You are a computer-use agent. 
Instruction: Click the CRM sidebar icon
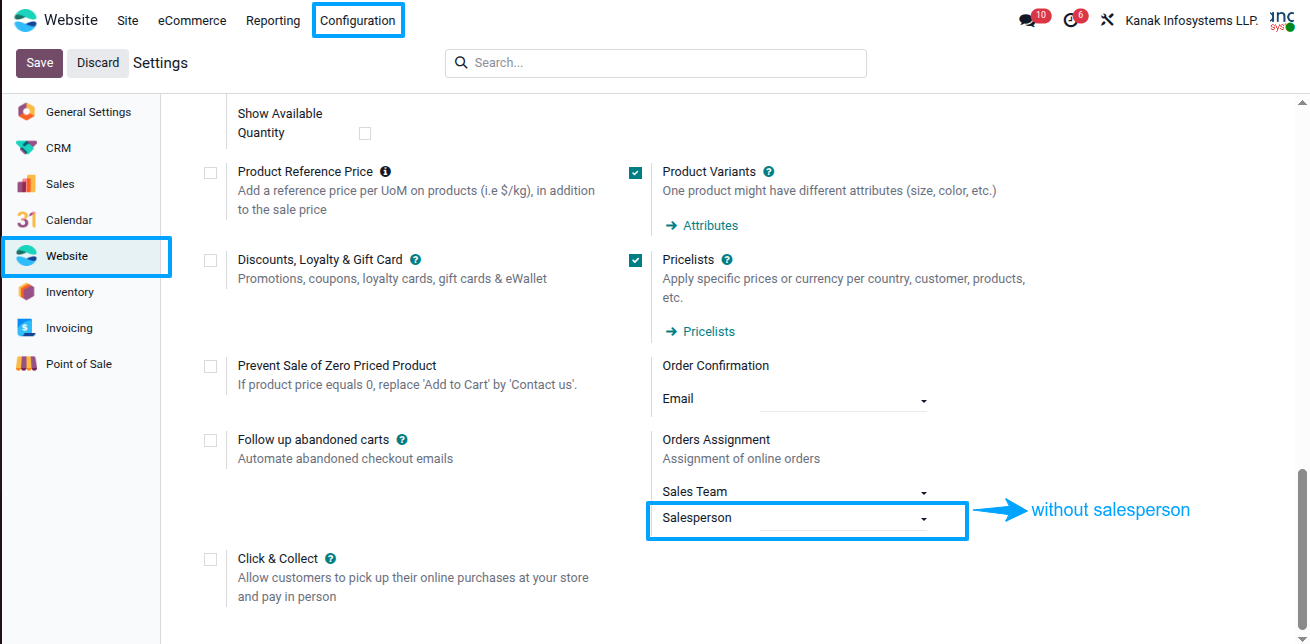point(27,148)
